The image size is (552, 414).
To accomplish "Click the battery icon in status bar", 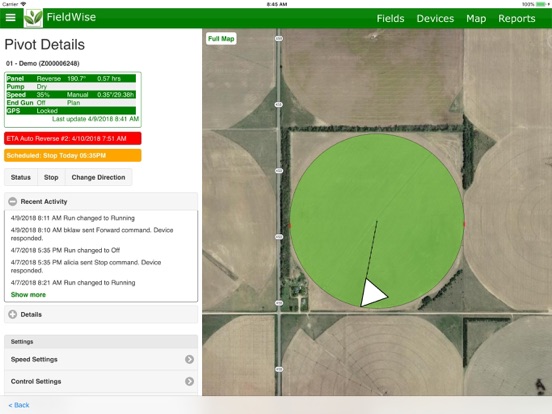I will click(x=541, y=4).
